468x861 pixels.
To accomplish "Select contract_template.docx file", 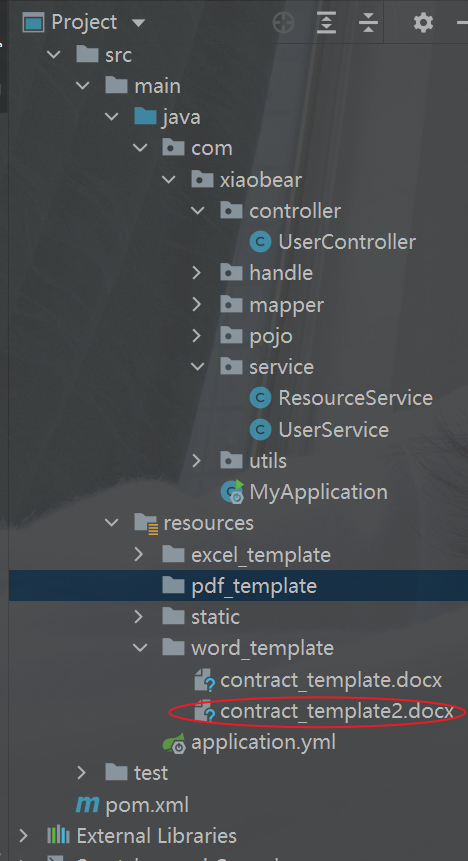I will [331, 680].
